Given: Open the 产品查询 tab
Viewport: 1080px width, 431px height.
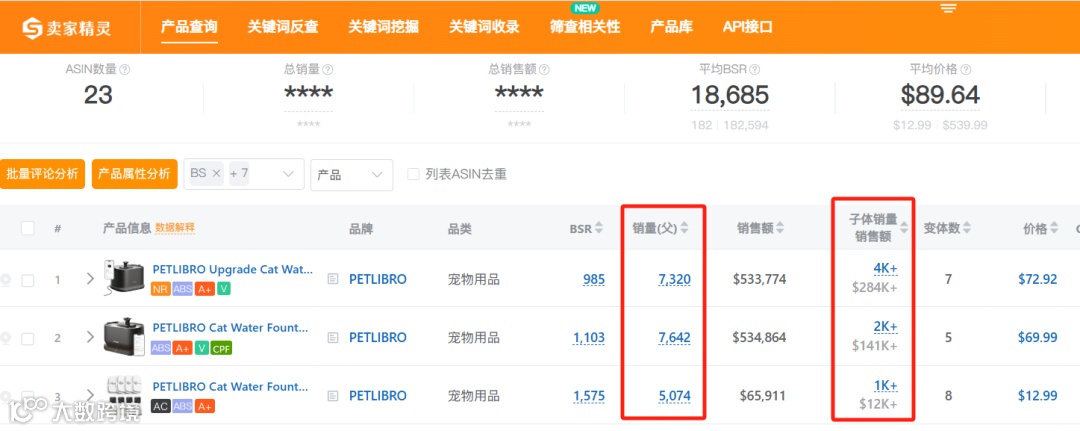Looking at the screenshot, I should tap(189, 28).
